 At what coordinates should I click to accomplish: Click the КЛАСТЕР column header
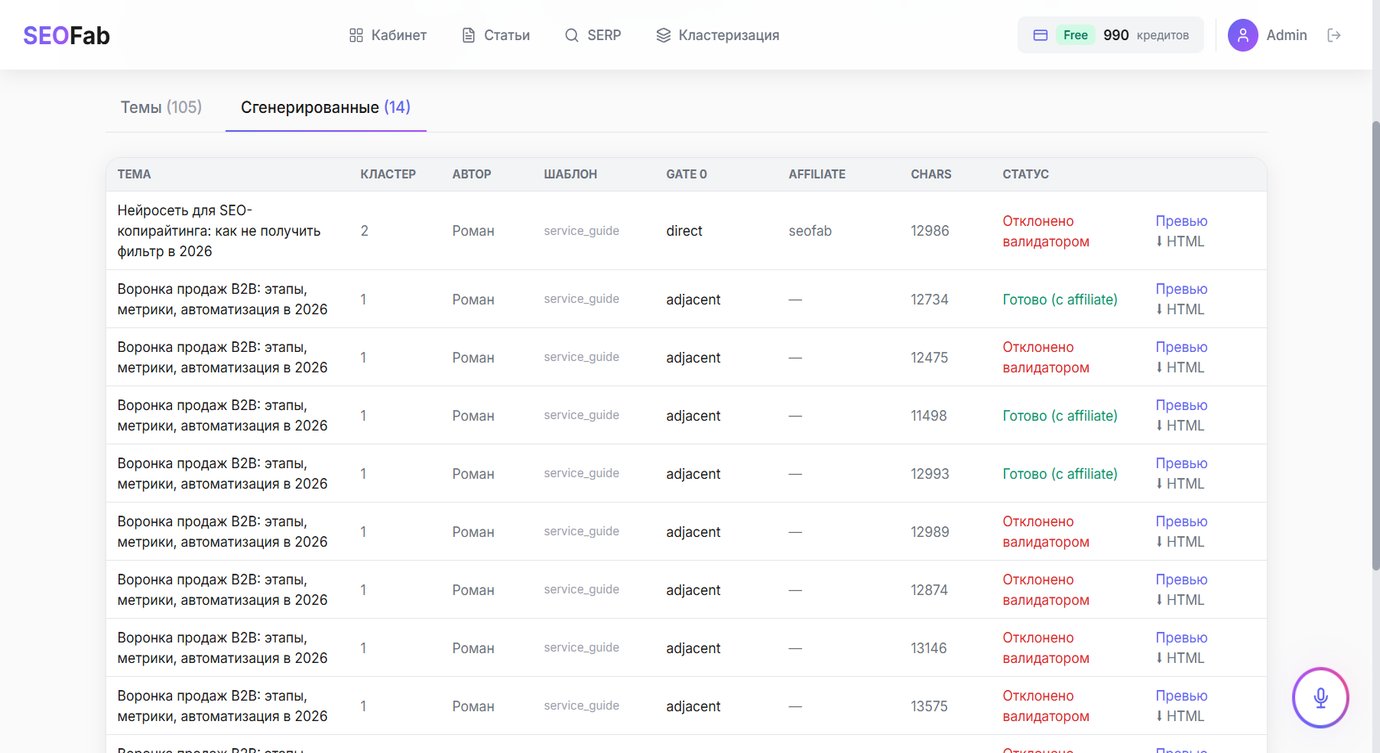[388, 174]
